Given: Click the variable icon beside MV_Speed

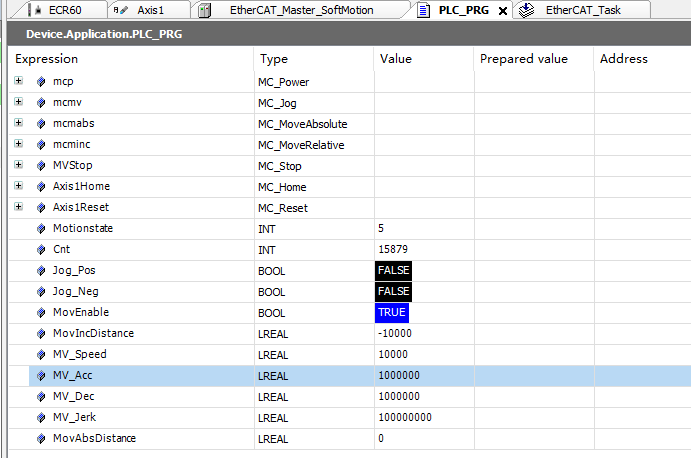Looking at the screenshot, I should tap(41, 355).
